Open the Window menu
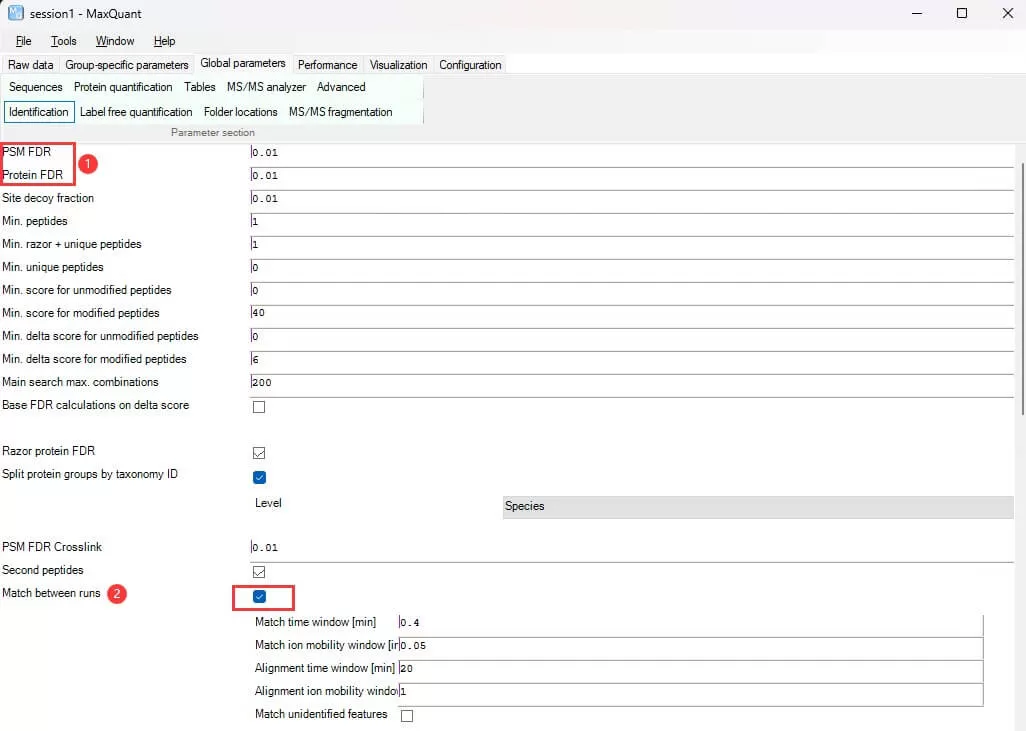The height and width of the screenshot is (731, 1026). (114, 41)
